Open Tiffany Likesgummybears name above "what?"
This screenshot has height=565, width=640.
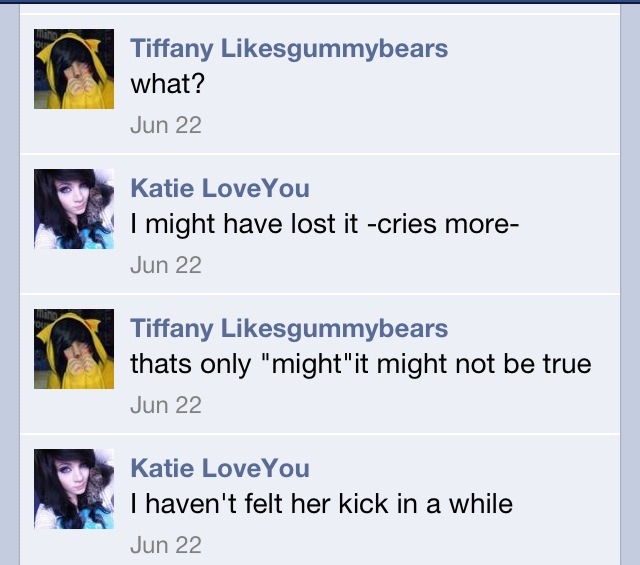click(289, 48)
